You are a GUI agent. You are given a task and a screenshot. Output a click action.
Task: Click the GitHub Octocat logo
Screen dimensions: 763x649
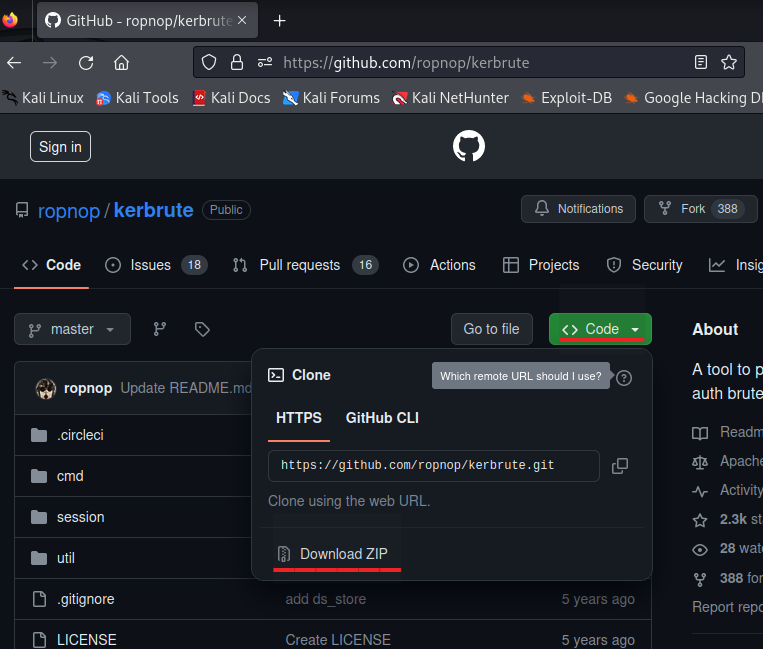(469, 145)
